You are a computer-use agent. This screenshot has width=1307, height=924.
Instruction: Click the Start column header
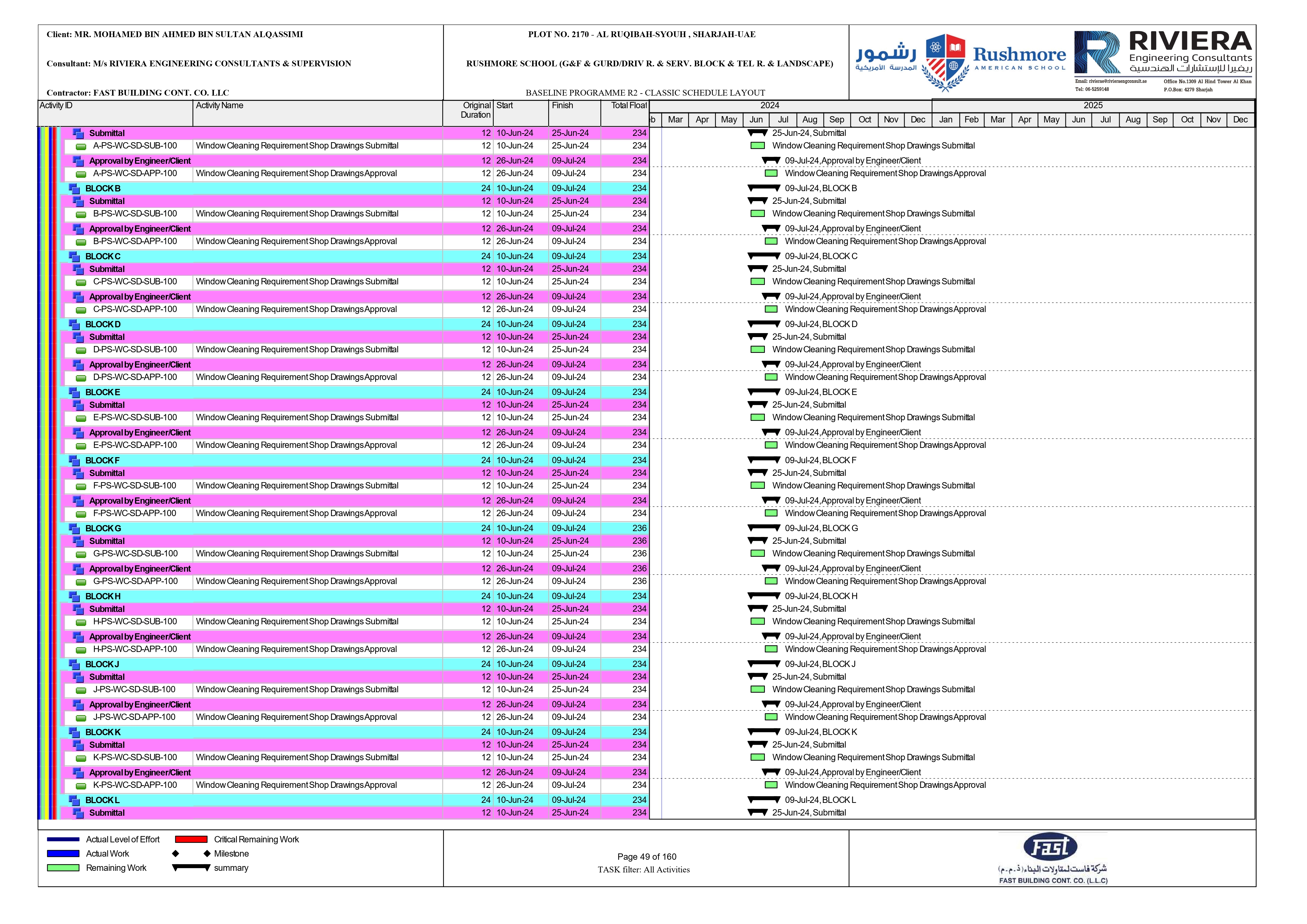point(521,113)
